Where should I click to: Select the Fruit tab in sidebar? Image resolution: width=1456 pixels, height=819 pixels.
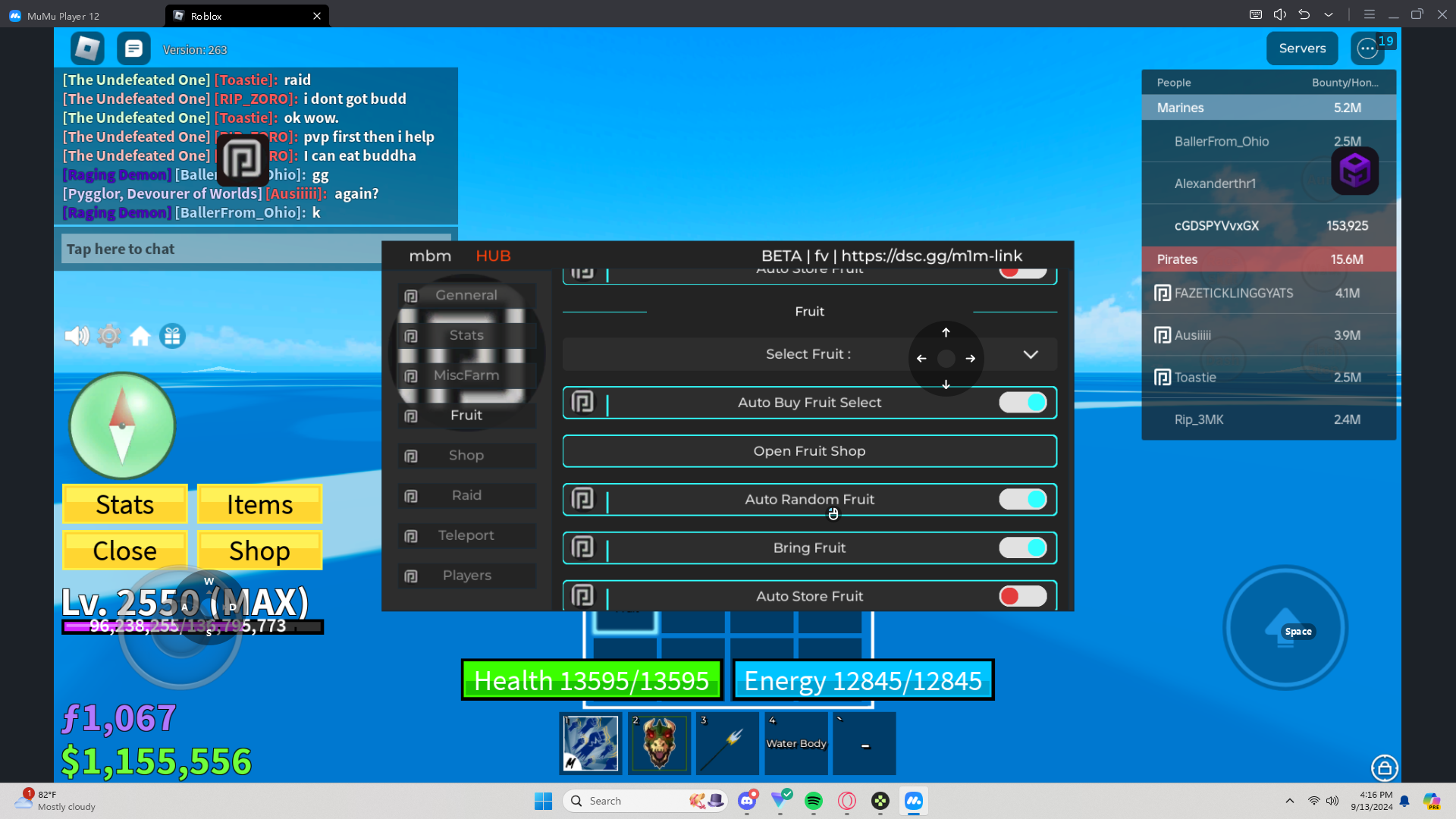(466, 416)
